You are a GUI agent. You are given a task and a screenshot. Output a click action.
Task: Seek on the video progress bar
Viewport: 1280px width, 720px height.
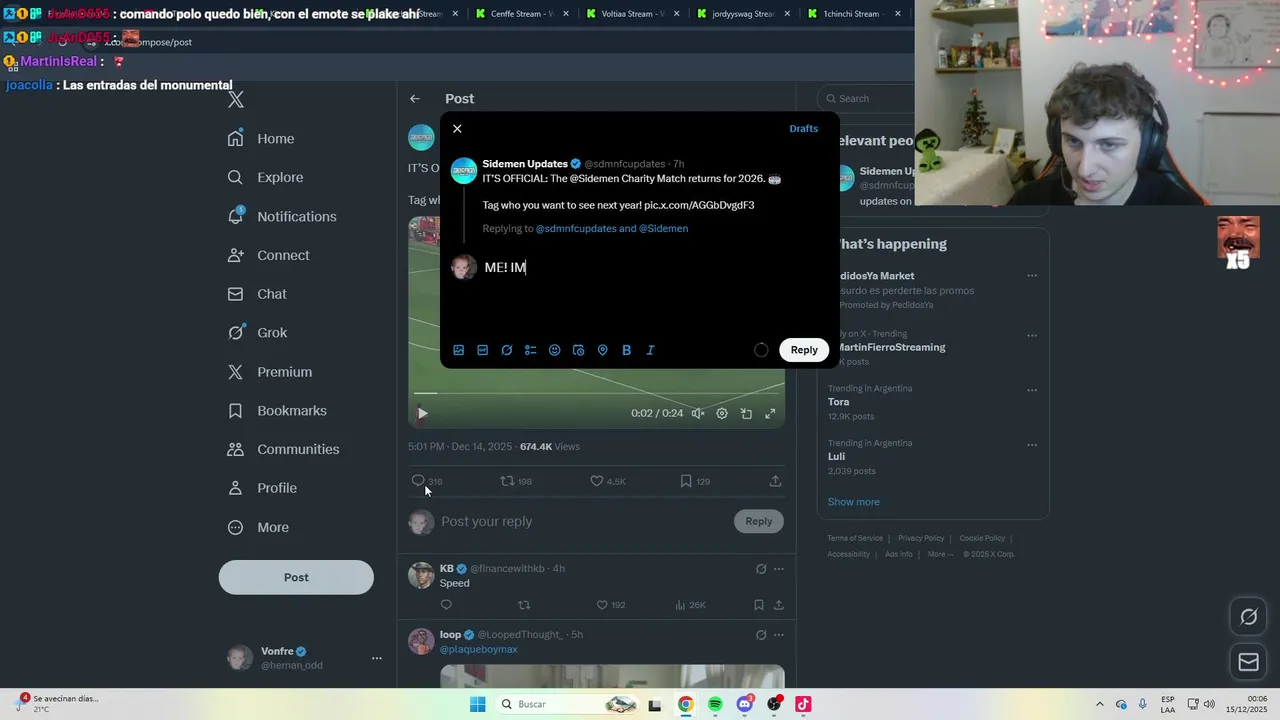tap(597, 393)
